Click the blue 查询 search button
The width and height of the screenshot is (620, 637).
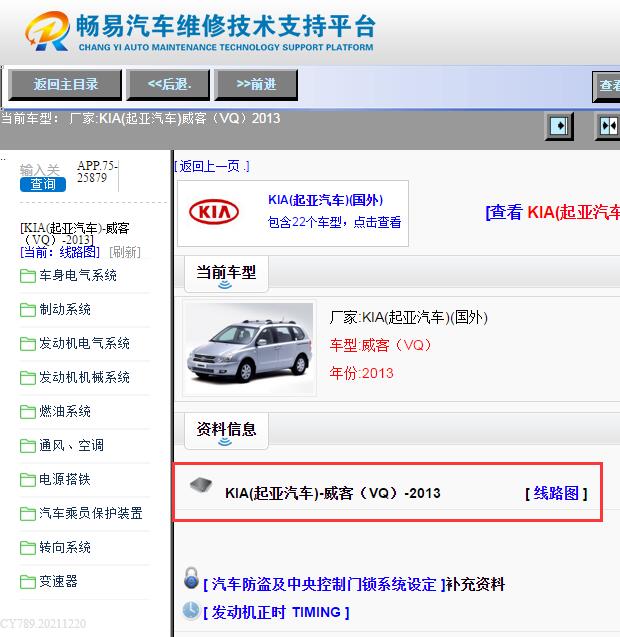coord(43,184)
